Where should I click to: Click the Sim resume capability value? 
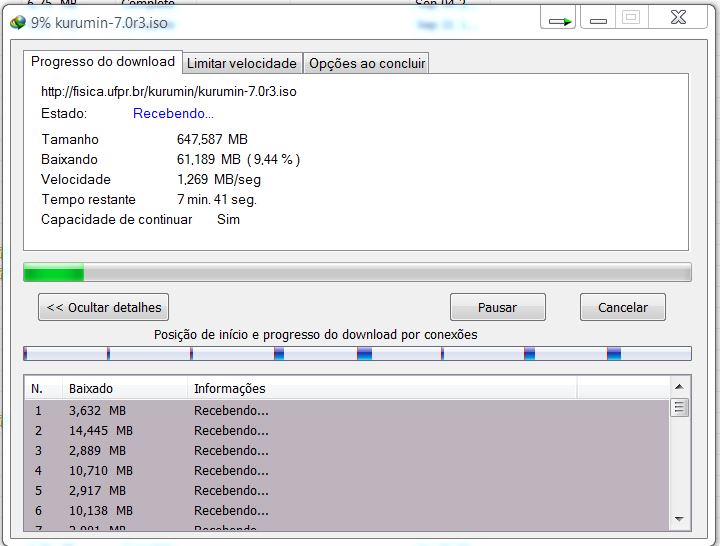(x=228, y=220)
